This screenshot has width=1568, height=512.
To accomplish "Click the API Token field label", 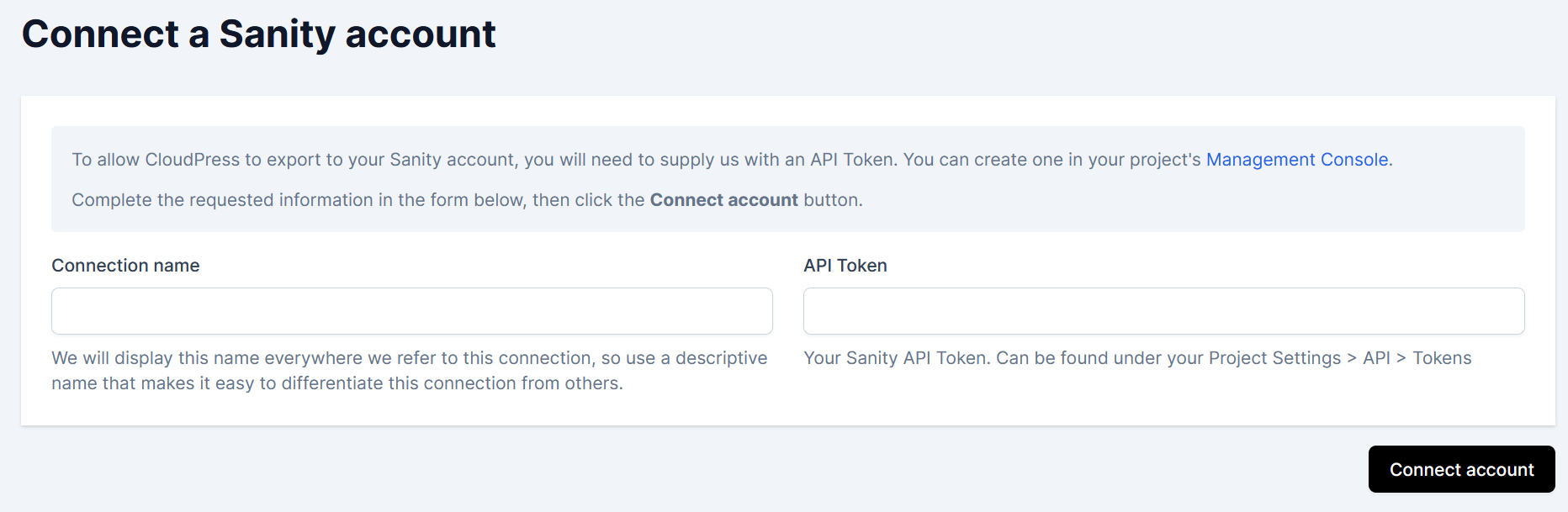I will click(x=845, y=266).
